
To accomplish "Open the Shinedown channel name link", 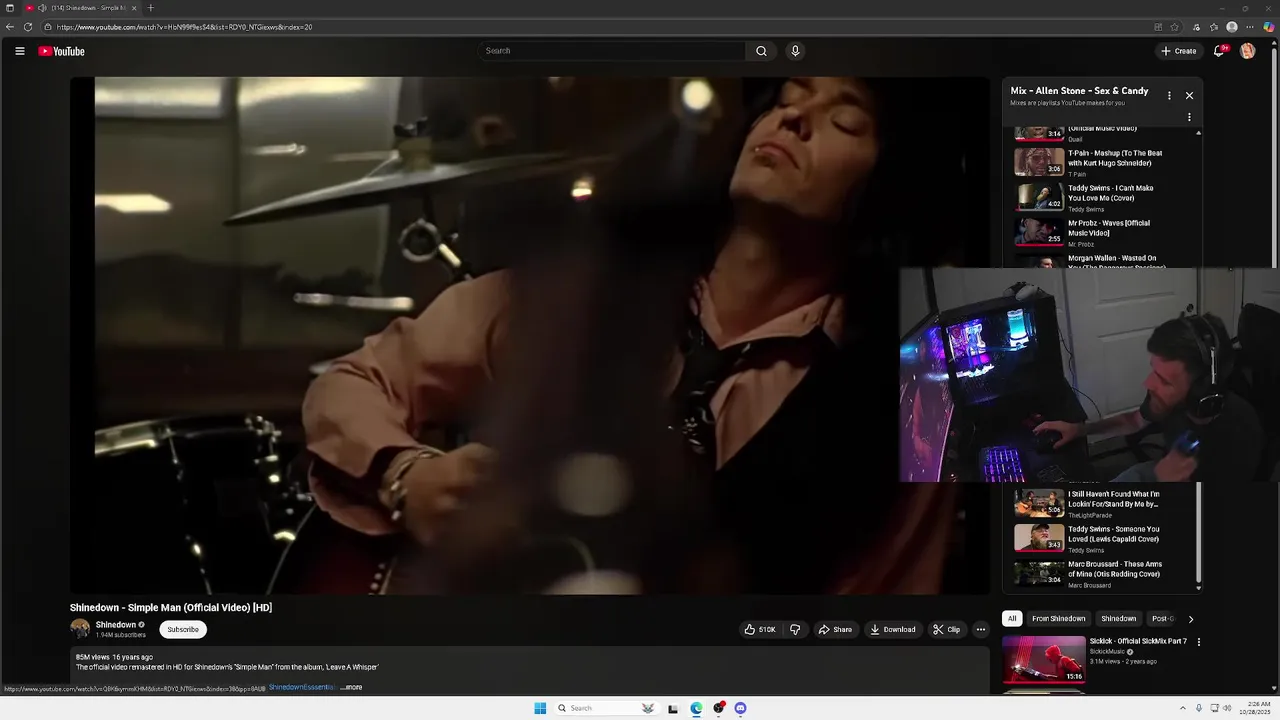I will (116, 624).
